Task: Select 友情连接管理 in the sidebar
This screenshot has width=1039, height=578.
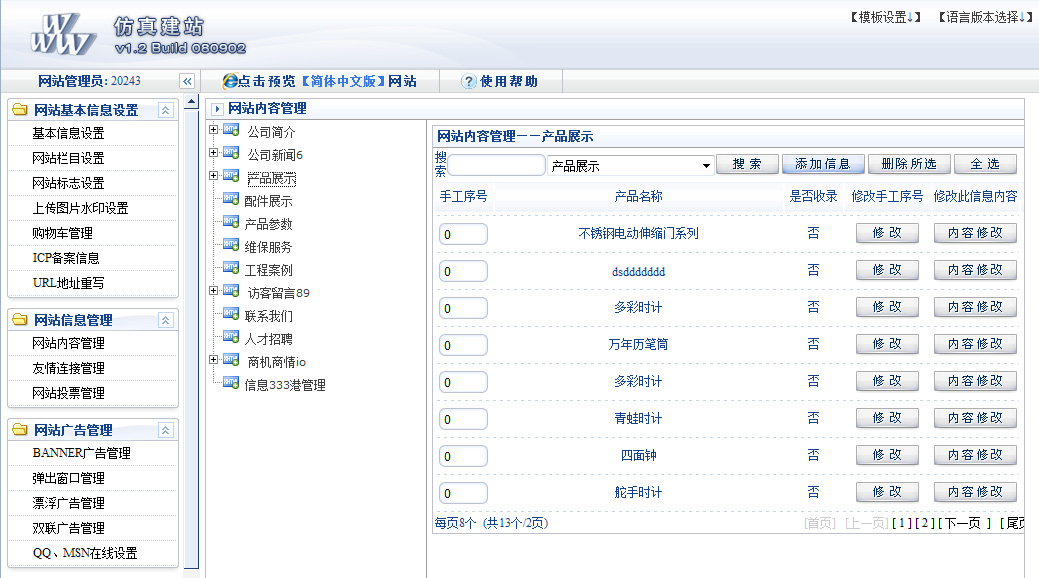Action: 68,368
